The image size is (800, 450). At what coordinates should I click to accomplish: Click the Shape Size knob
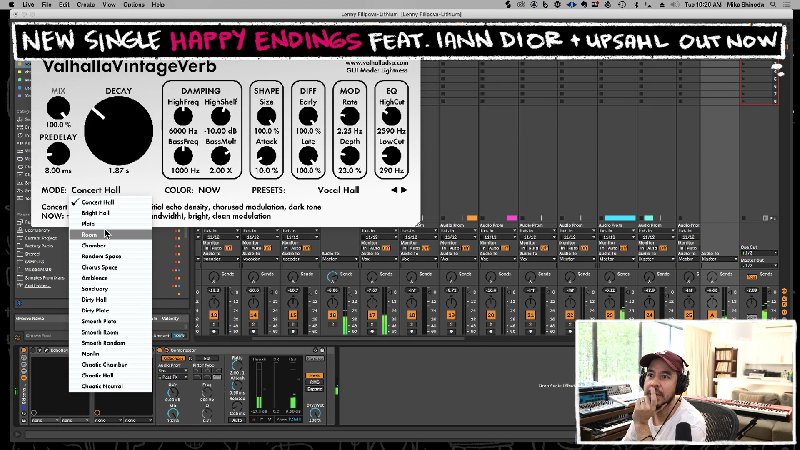266,114
